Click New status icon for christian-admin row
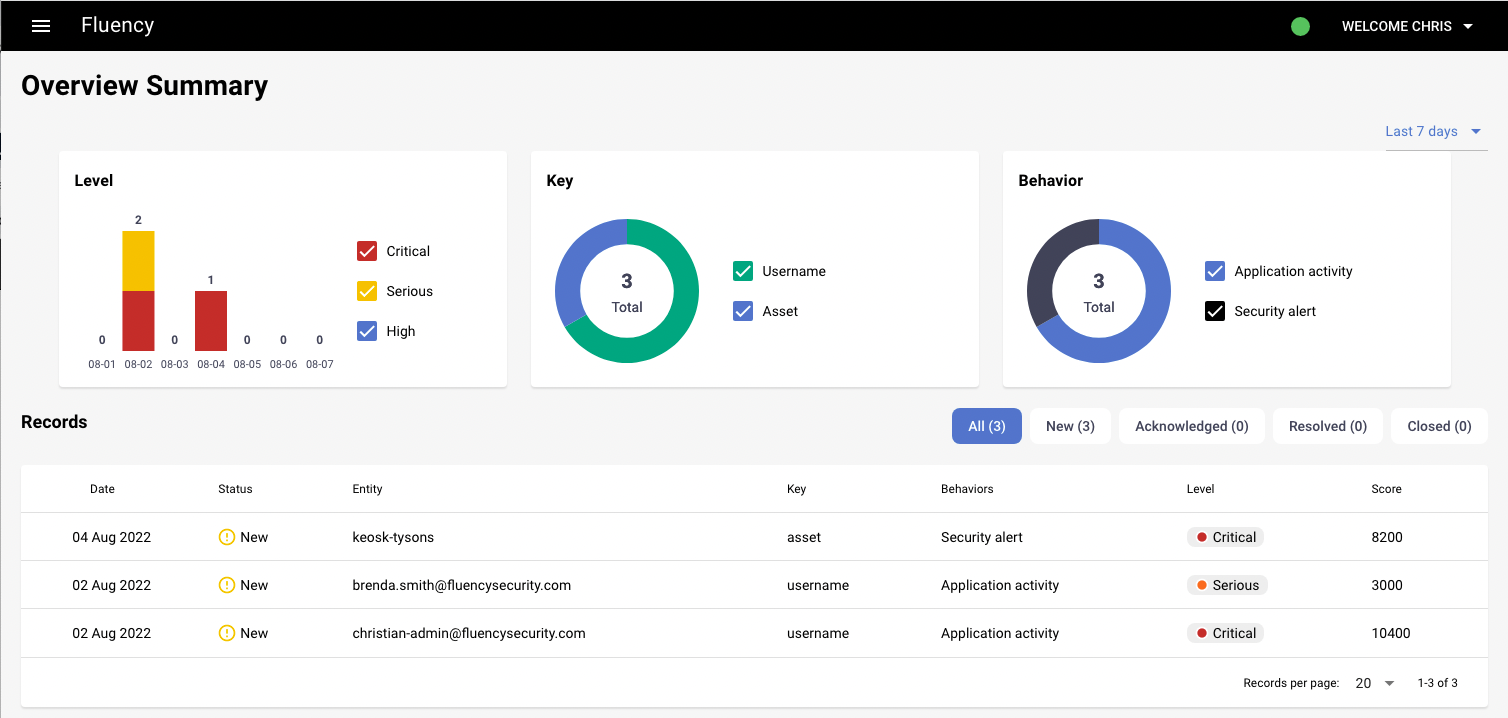Viewport: 1508px width, 718px height. [227, 633]
